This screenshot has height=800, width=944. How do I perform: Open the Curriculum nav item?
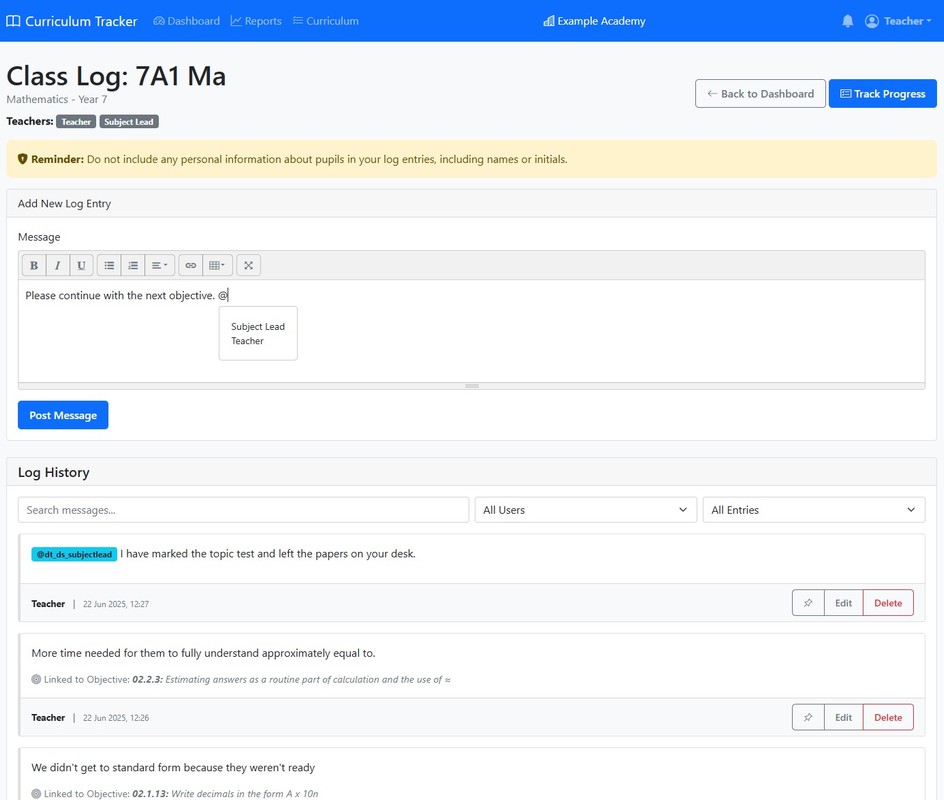326,21
